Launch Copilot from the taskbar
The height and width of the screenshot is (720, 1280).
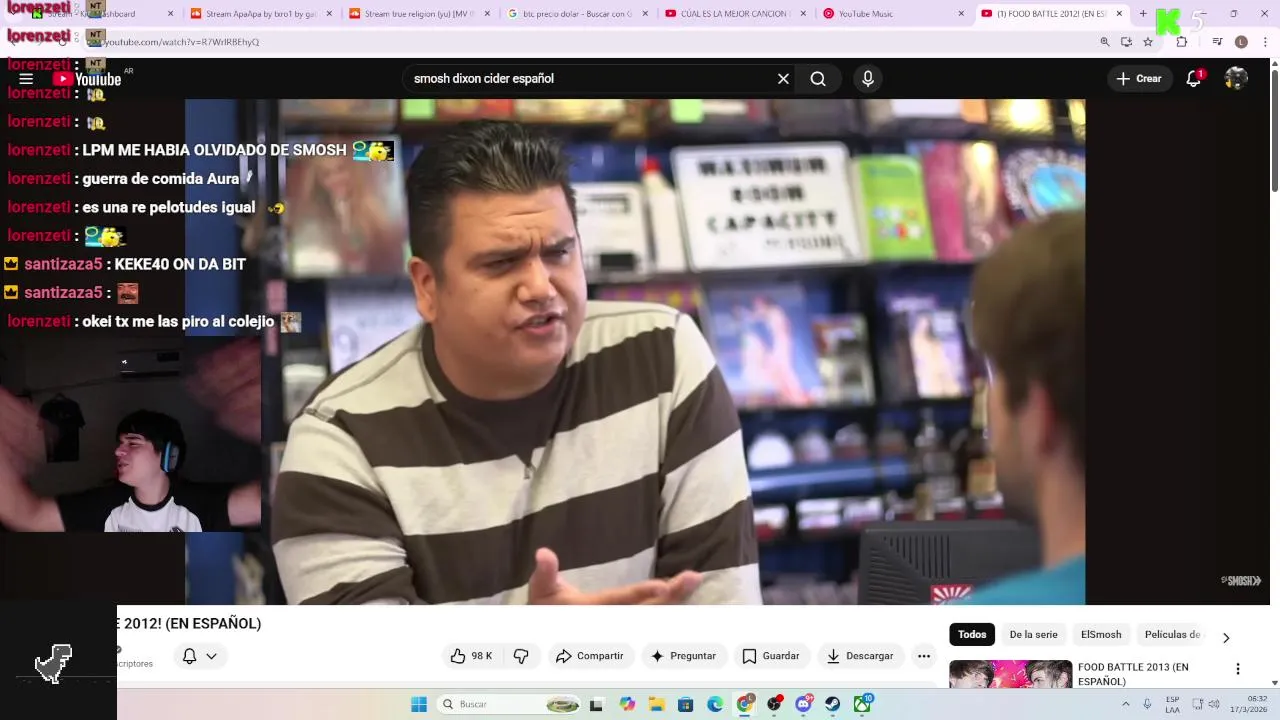(627, 704)
